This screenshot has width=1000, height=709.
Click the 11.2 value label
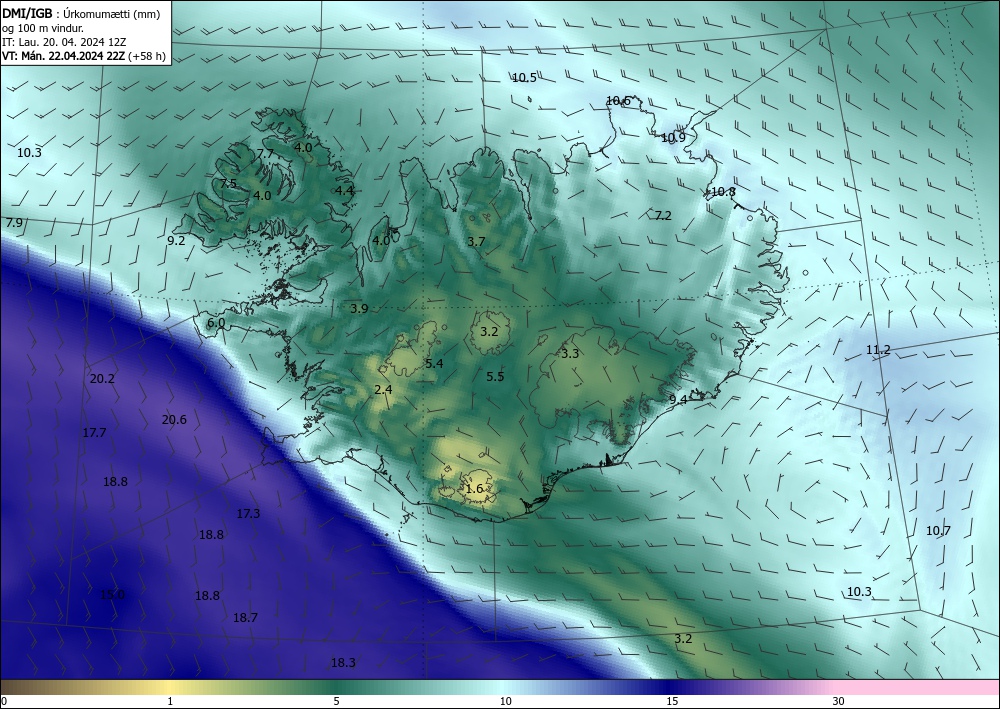(x=878, y=349)
